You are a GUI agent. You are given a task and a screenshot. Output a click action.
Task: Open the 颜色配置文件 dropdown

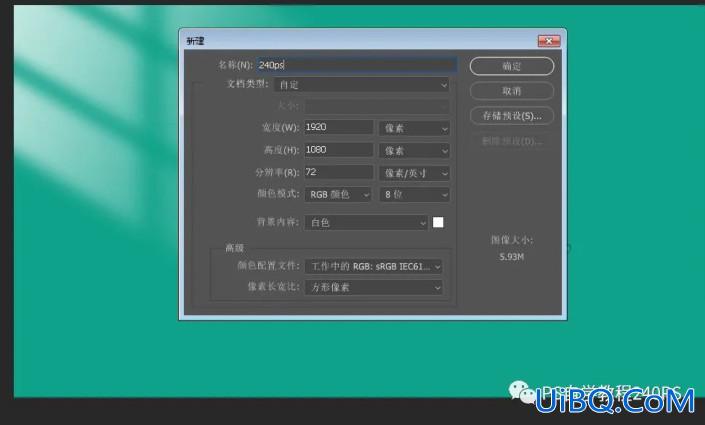[374, 266]
